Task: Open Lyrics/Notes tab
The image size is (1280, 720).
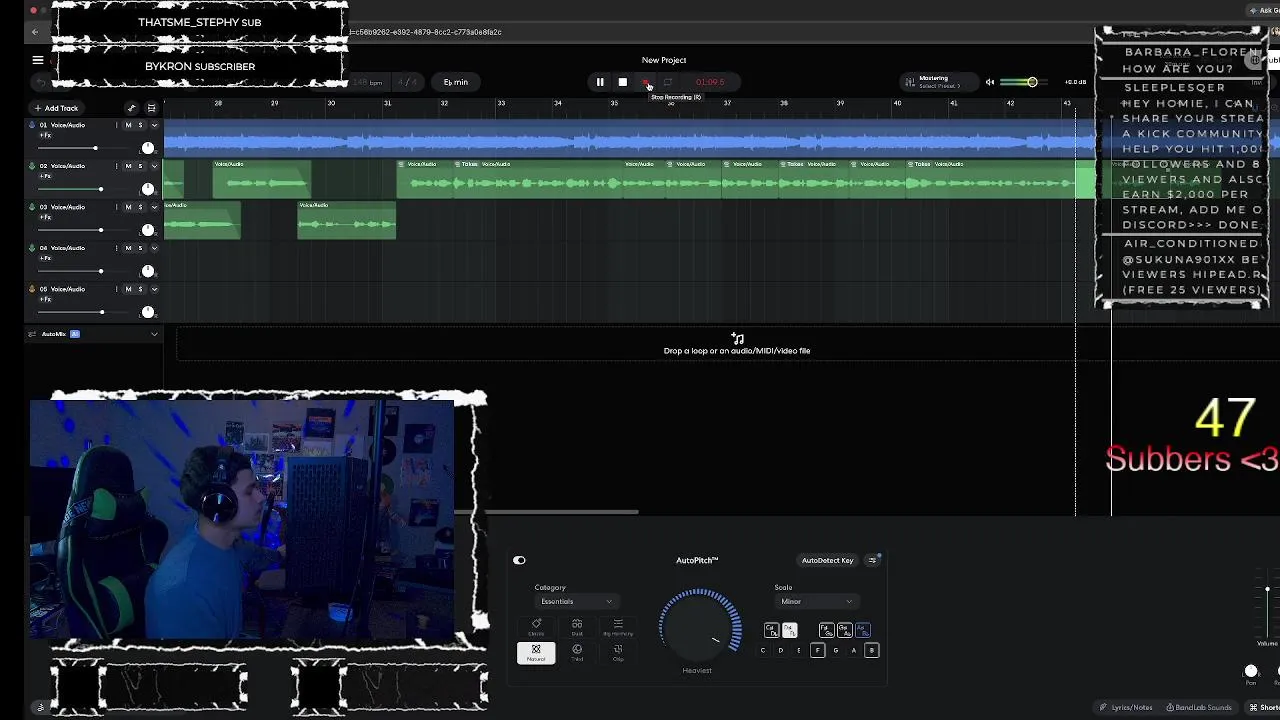Action: (1126, 707)
